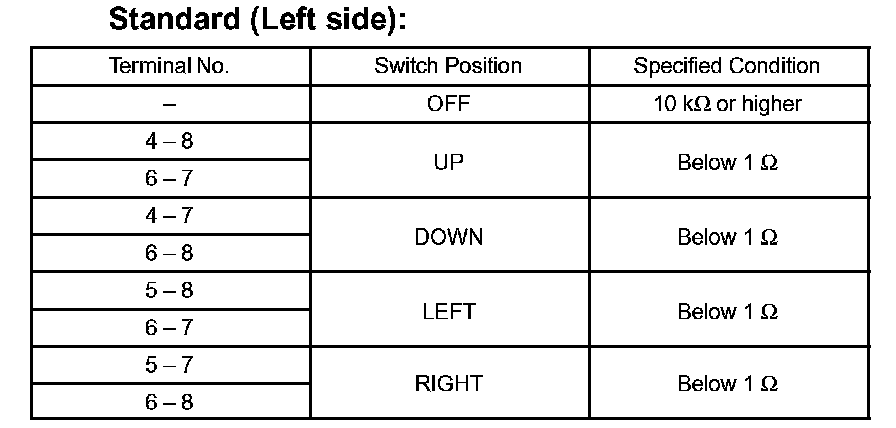Click "Below 1 Ω" in the LEFT row

(727, 310)
